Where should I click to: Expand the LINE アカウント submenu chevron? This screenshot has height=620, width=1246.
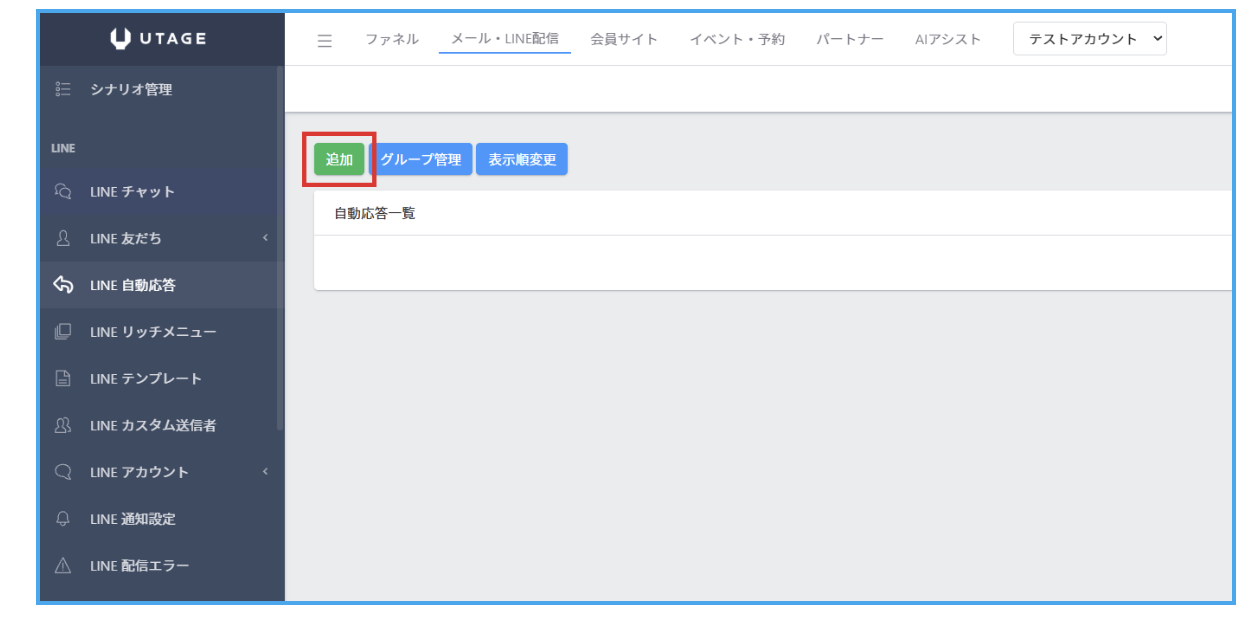tap(265, 472)
